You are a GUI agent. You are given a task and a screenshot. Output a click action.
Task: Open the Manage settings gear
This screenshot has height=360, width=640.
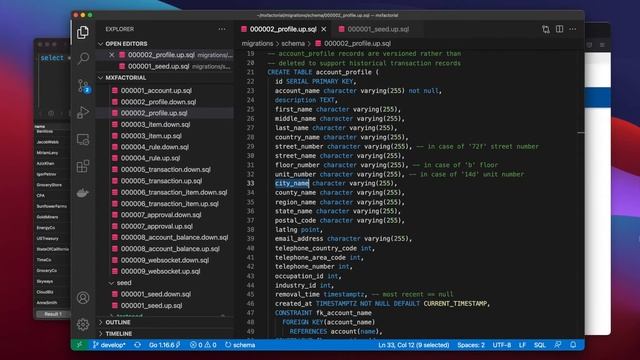(83, 324)
